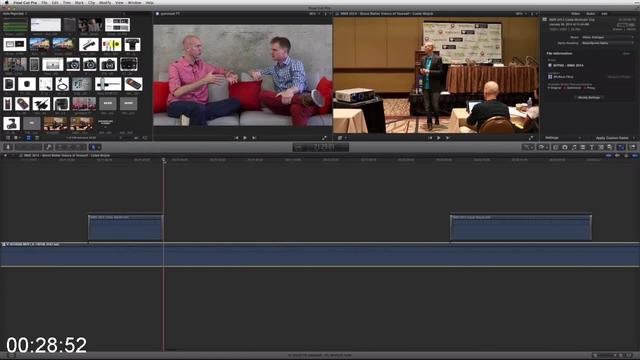Open the Hide Rejected filter menu

[15, 13]
